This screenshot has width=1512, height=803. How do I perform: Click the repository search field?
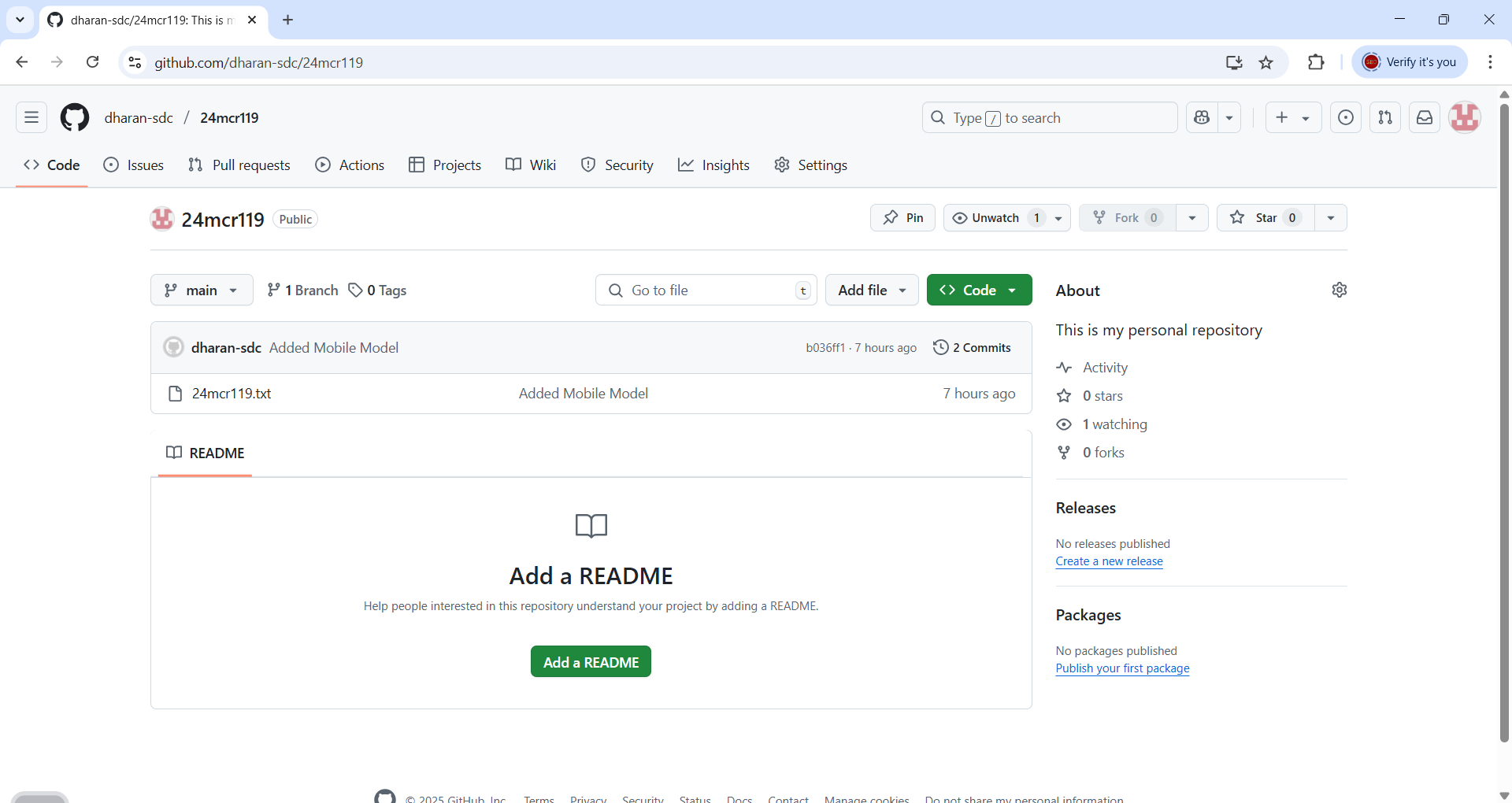1050,117
